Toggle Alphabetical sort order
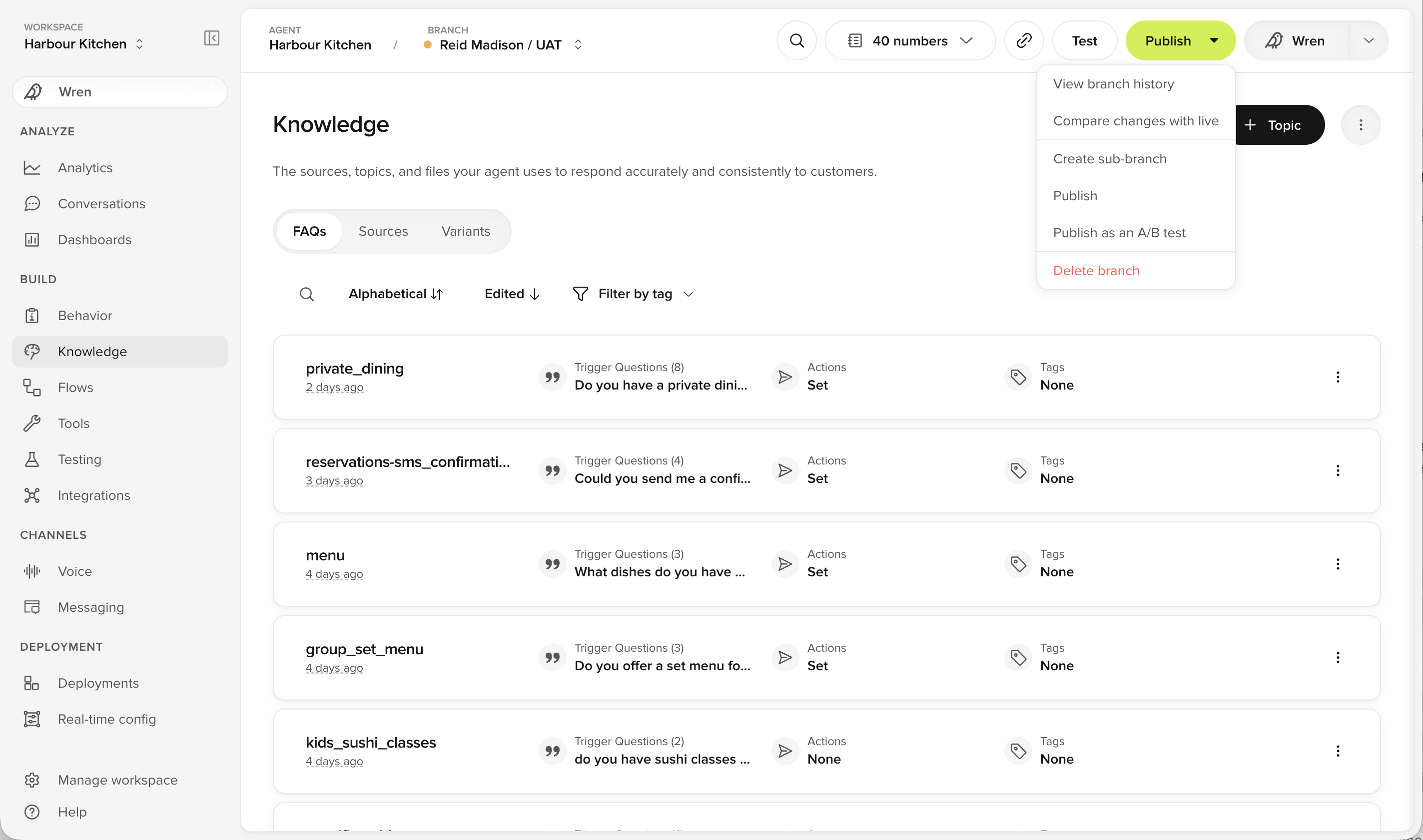The height and width of the screenshot is (840, 1423). click(396, 294)
